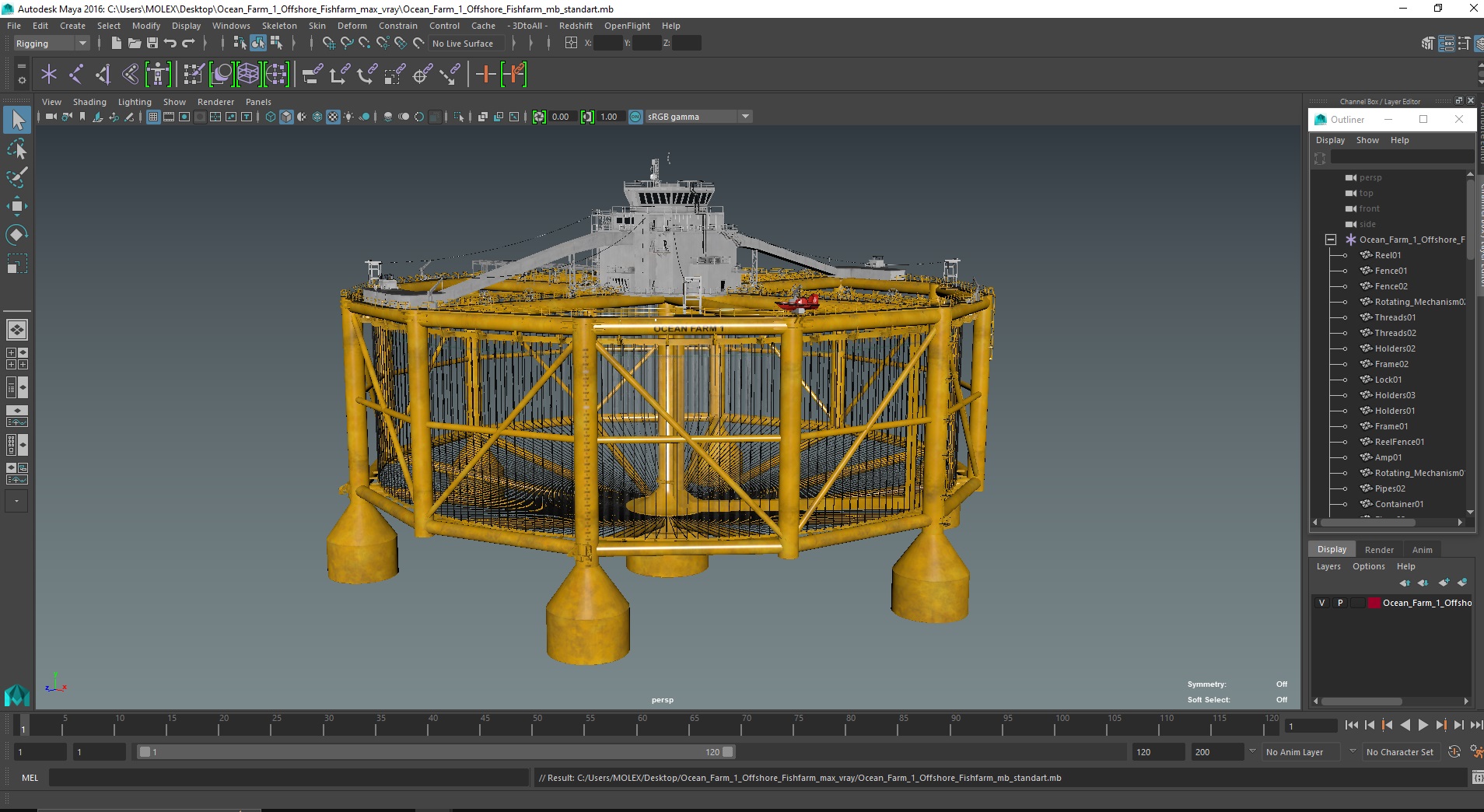Open the HumanIK figure shelf icon
The width and height of the screenshot is (1484, 812).
pyautogui.click(x=158, y=75)
